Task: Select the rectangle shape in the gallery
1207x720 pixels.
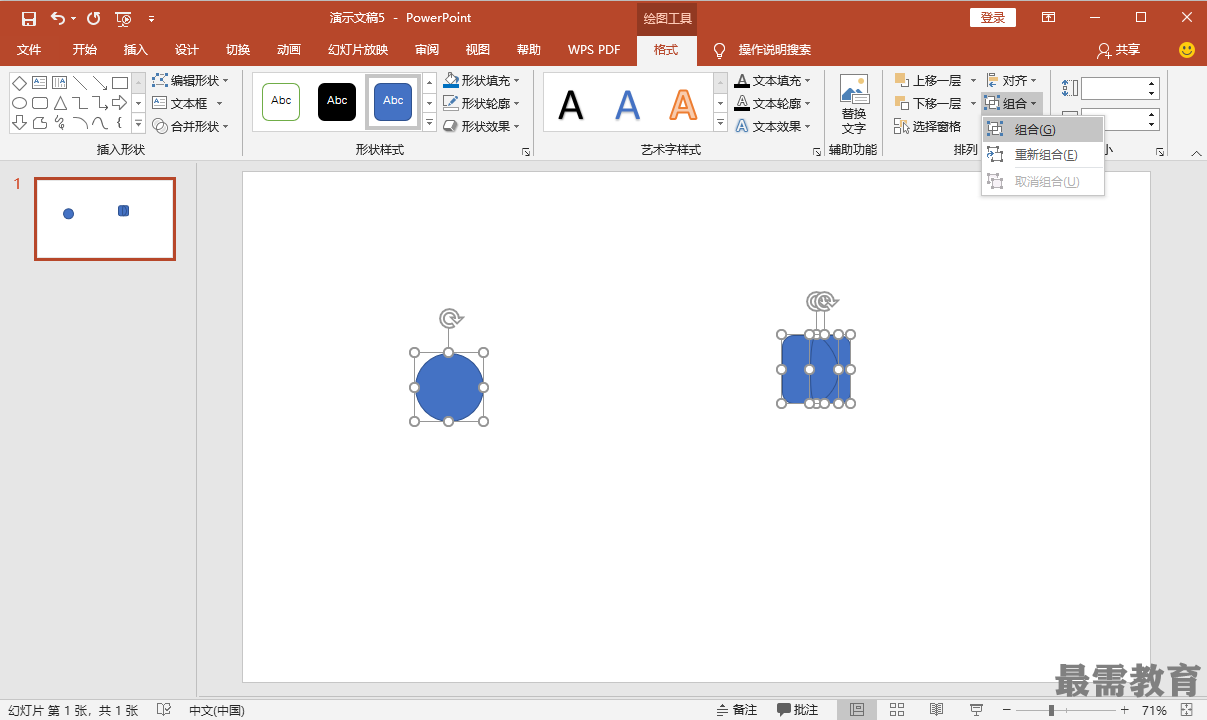Action: click(x=120, y=83)
